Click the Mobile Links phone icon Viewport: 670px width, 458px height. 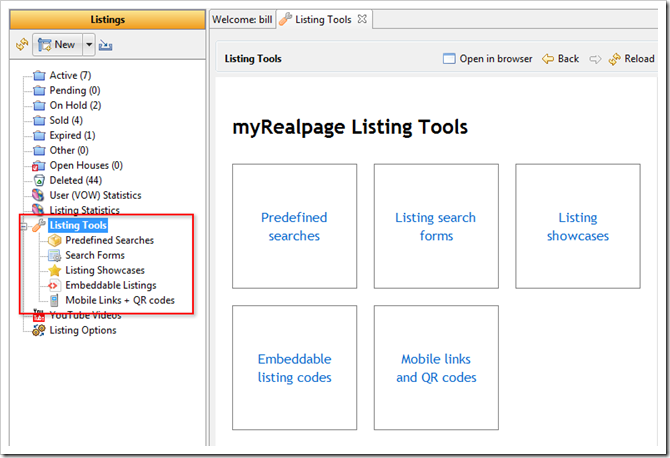[x=54, y=300]
